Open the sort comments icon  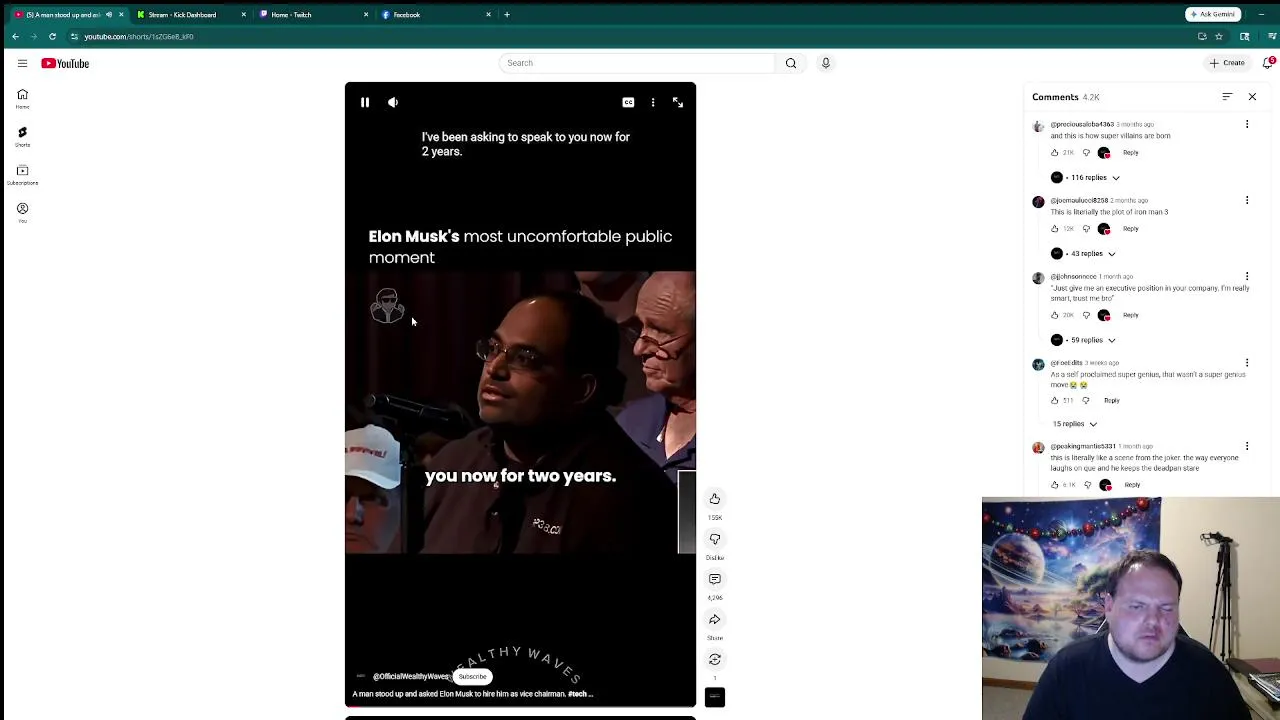click(x=1227, y=97)
